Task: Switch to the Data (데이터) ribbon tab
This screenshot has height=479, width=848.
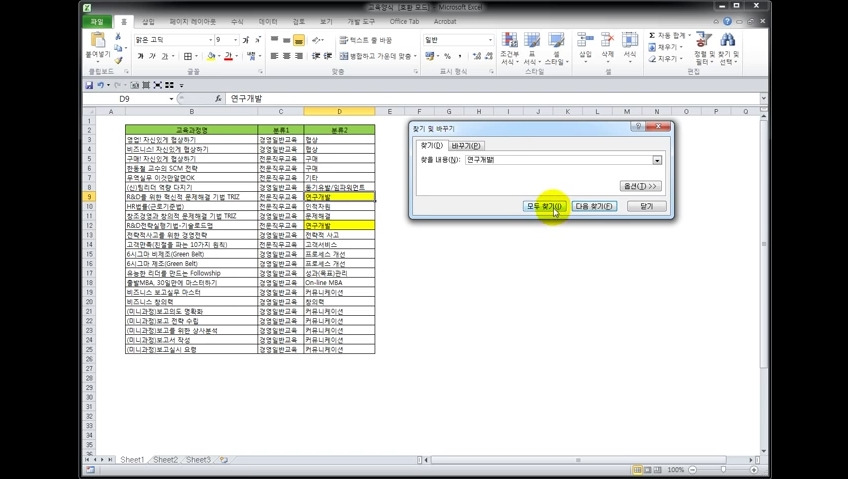Action: pos(268,22)
